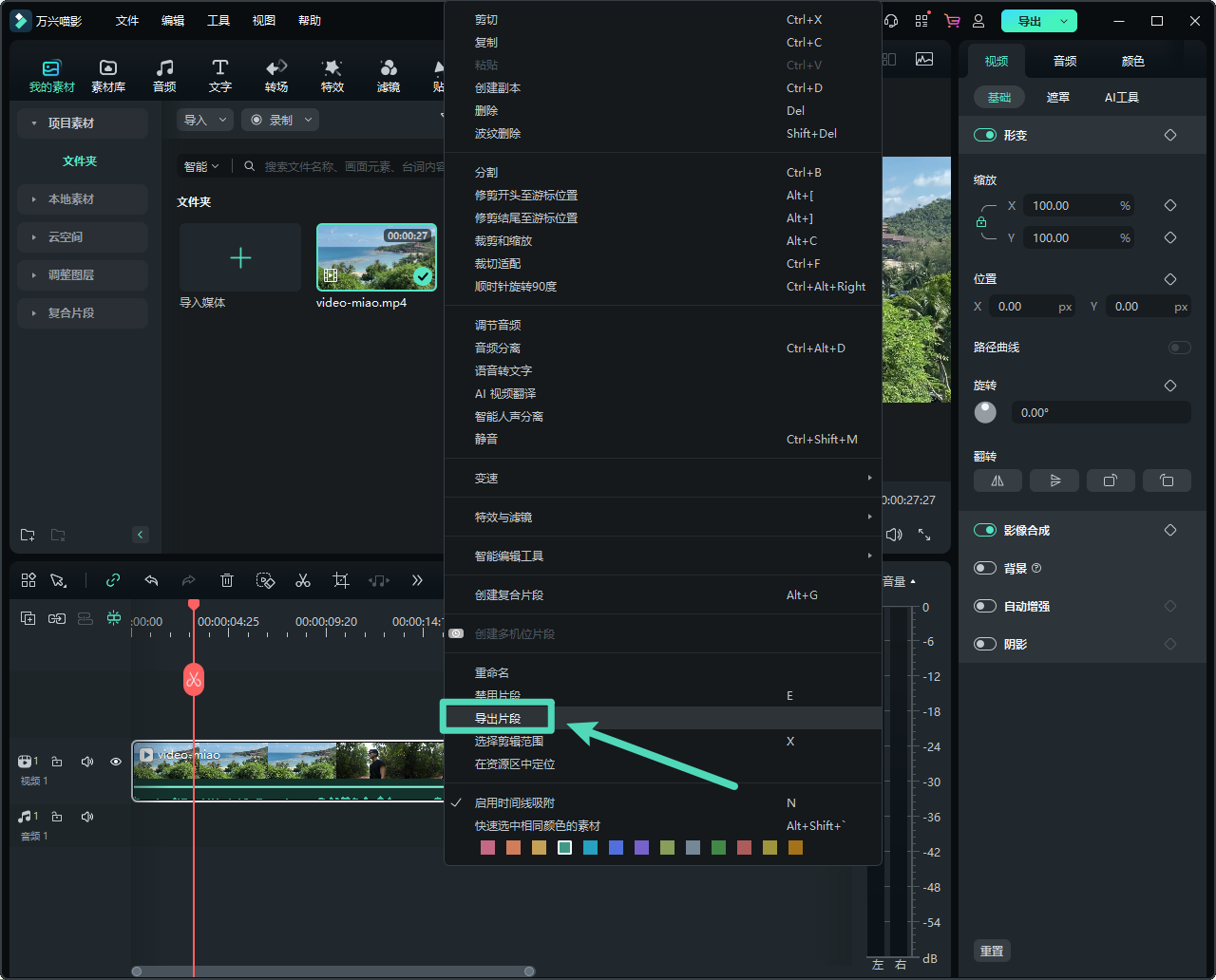Click the 重置 reset button
Screen dimensions: 1216x980
tap(992, 952)
